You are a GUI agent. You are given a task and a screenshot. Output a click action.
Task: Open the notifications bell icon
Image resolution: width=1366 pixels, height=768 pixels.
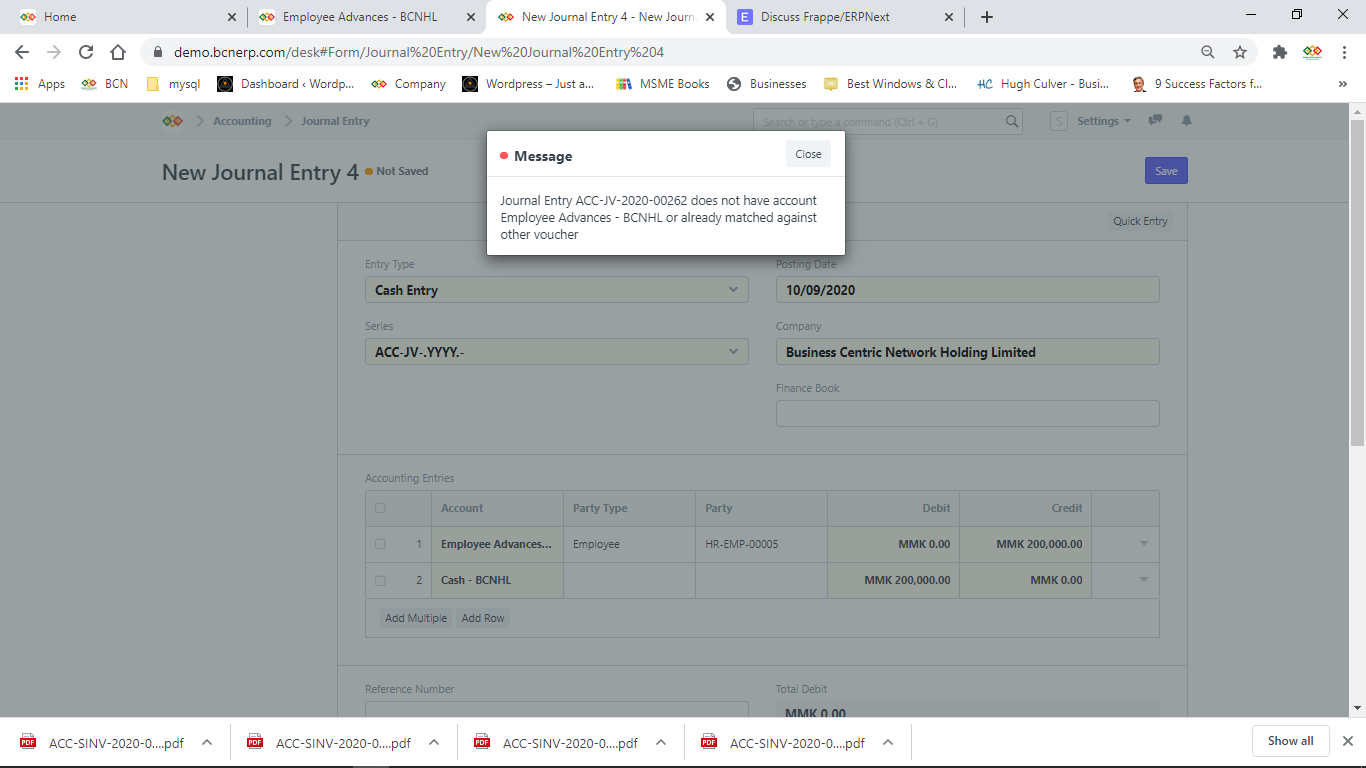tap(1187, 121)
